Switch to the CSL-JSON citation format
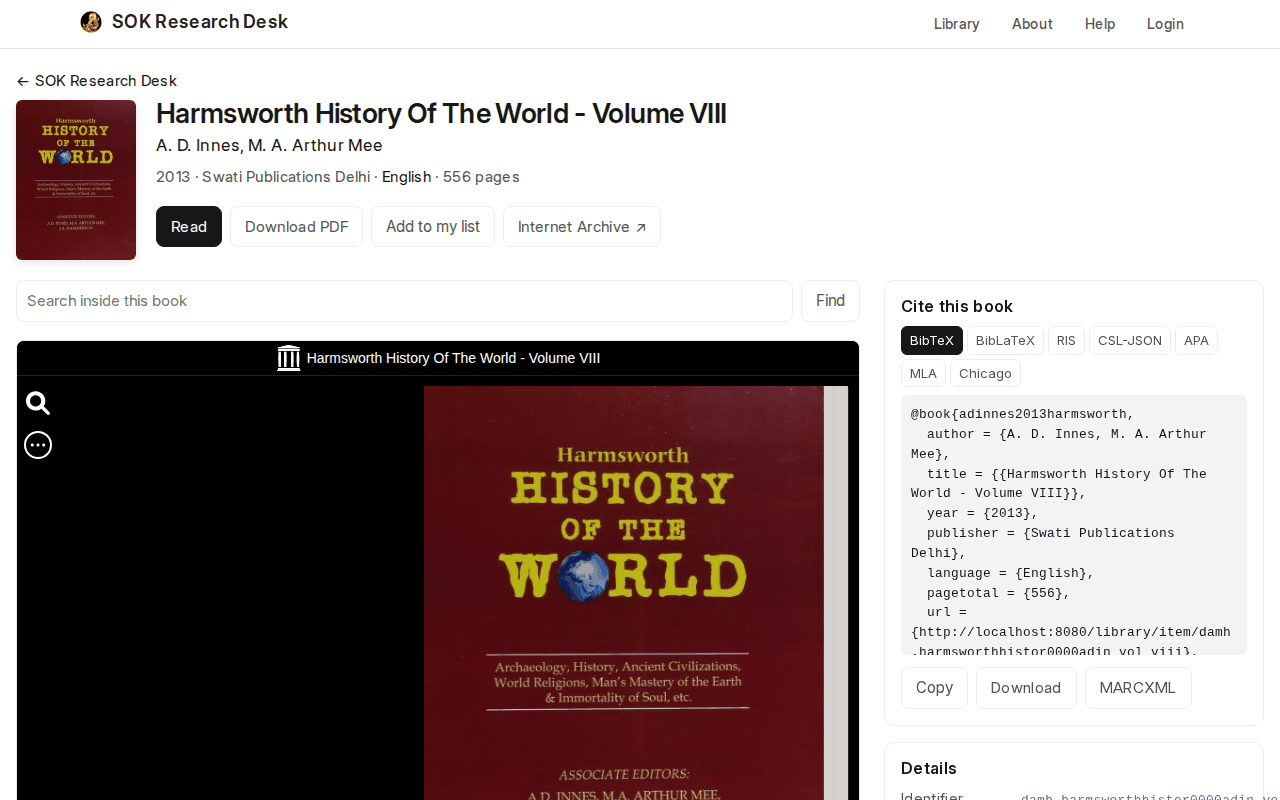 pyautogui.click(x=1130, y=340)
